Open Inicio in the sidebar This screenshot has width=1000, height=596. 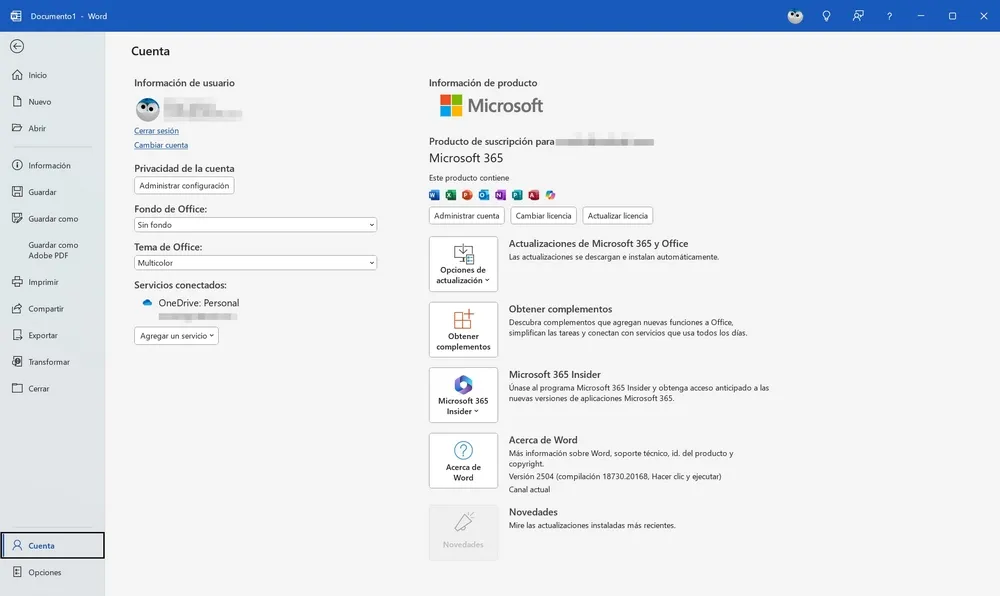coord(52,75)
